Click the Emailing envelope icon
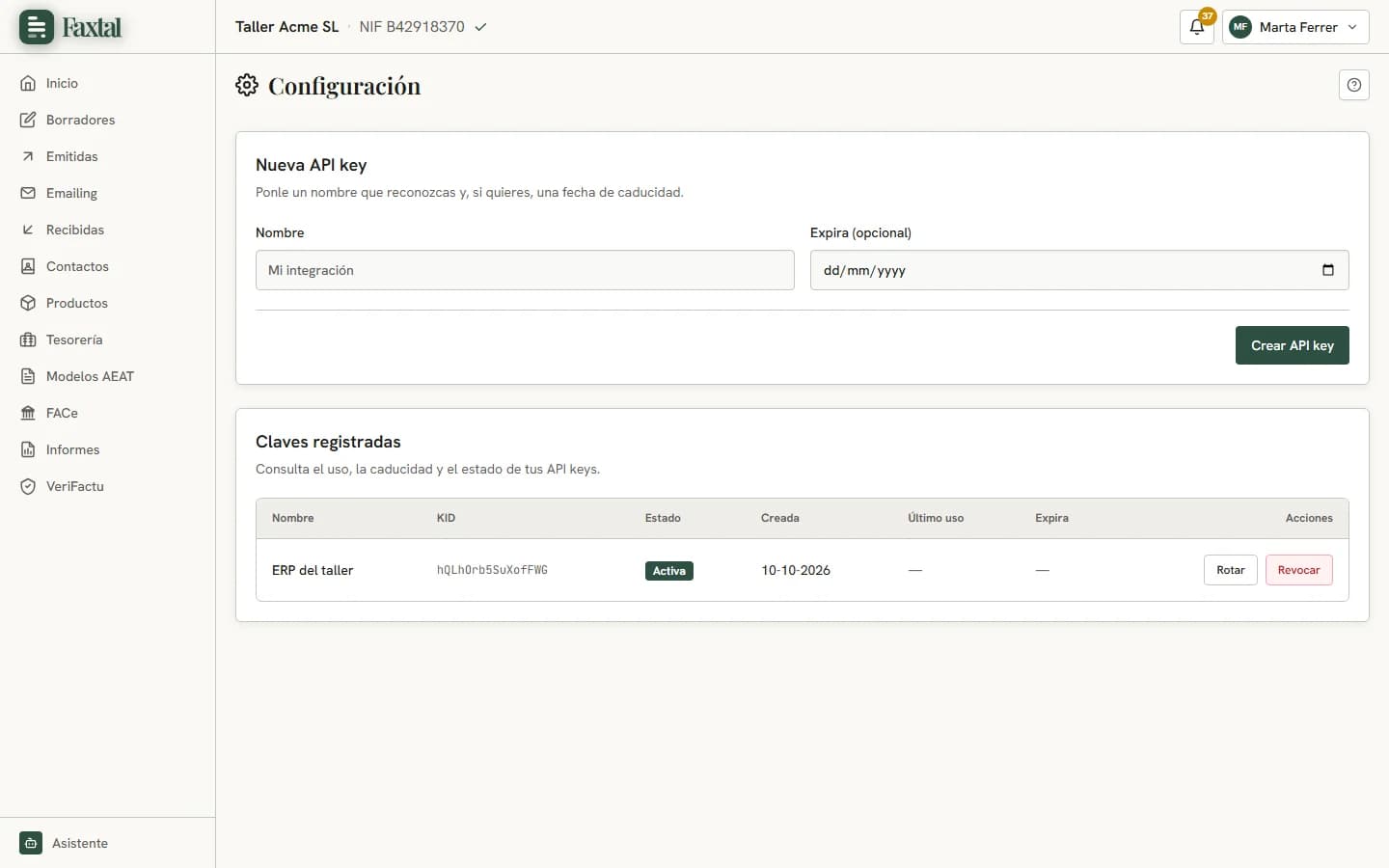The width and height of the screenshot is (1389, 868). click(28, 193)
